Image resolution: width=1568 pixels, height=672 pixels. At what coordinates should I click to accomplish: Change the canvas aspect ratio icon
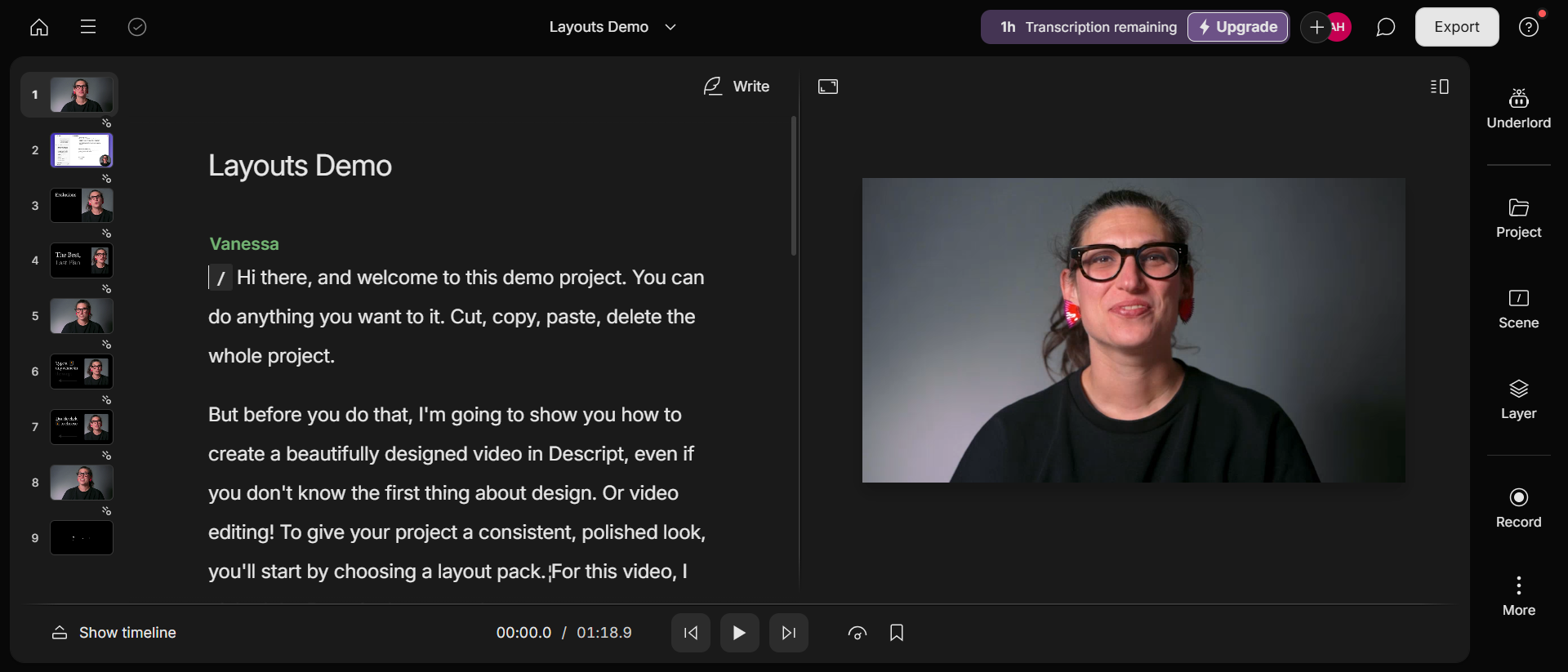click(x=828, y=87)
